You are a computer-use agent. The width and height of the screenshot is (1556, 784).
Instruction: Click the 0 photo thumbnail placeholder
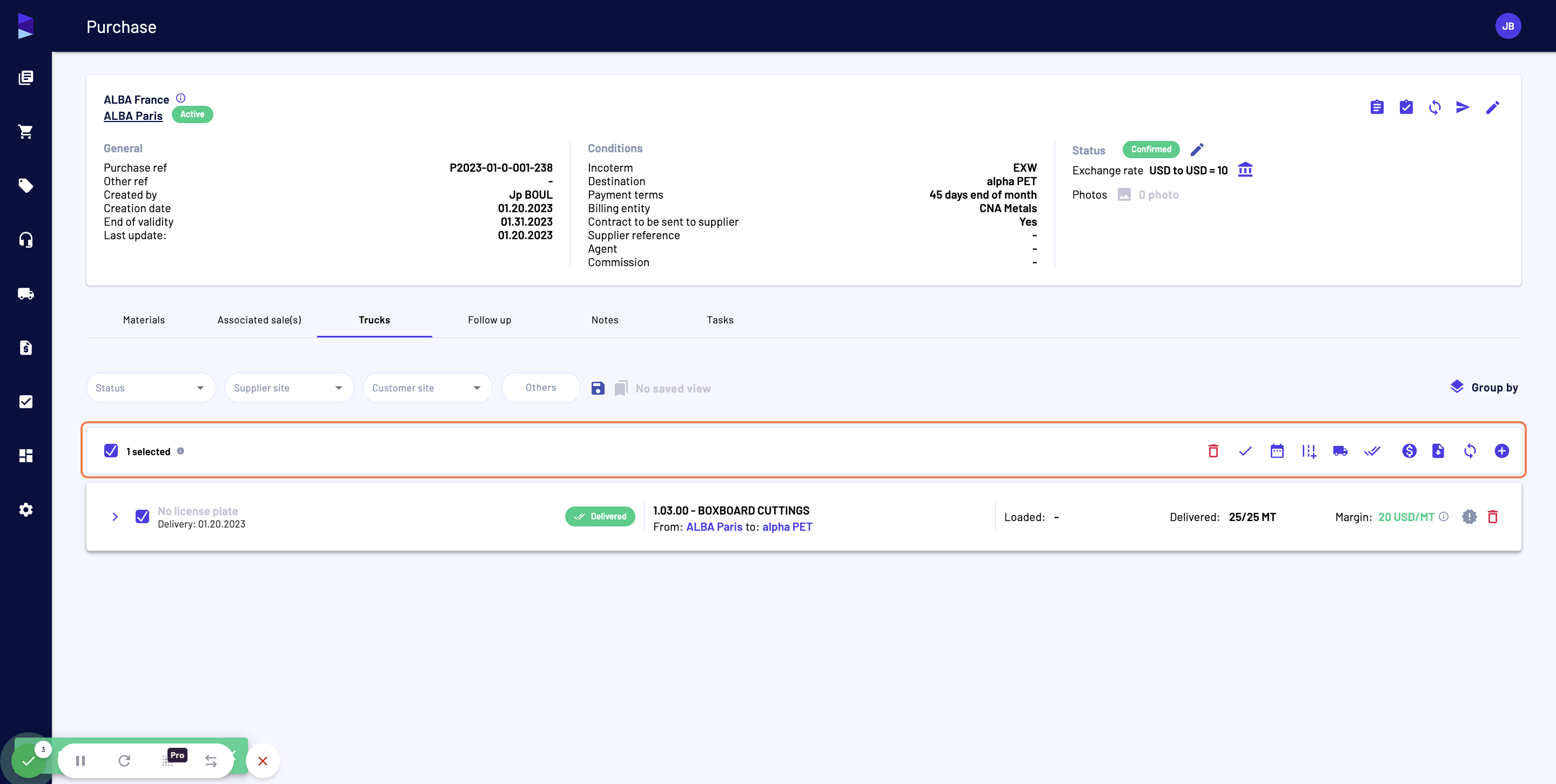coord(1124,194)
